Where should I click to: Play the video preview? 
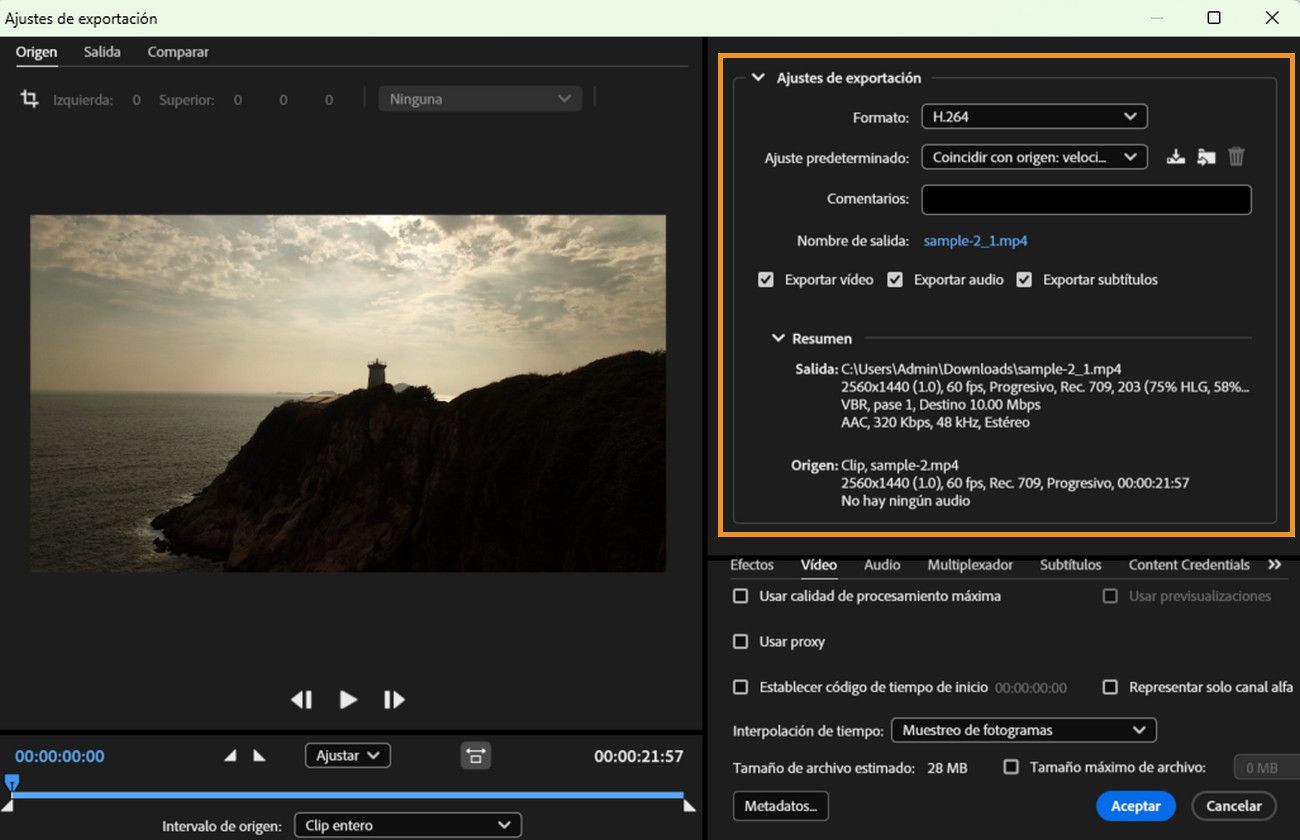coord(348,700)
